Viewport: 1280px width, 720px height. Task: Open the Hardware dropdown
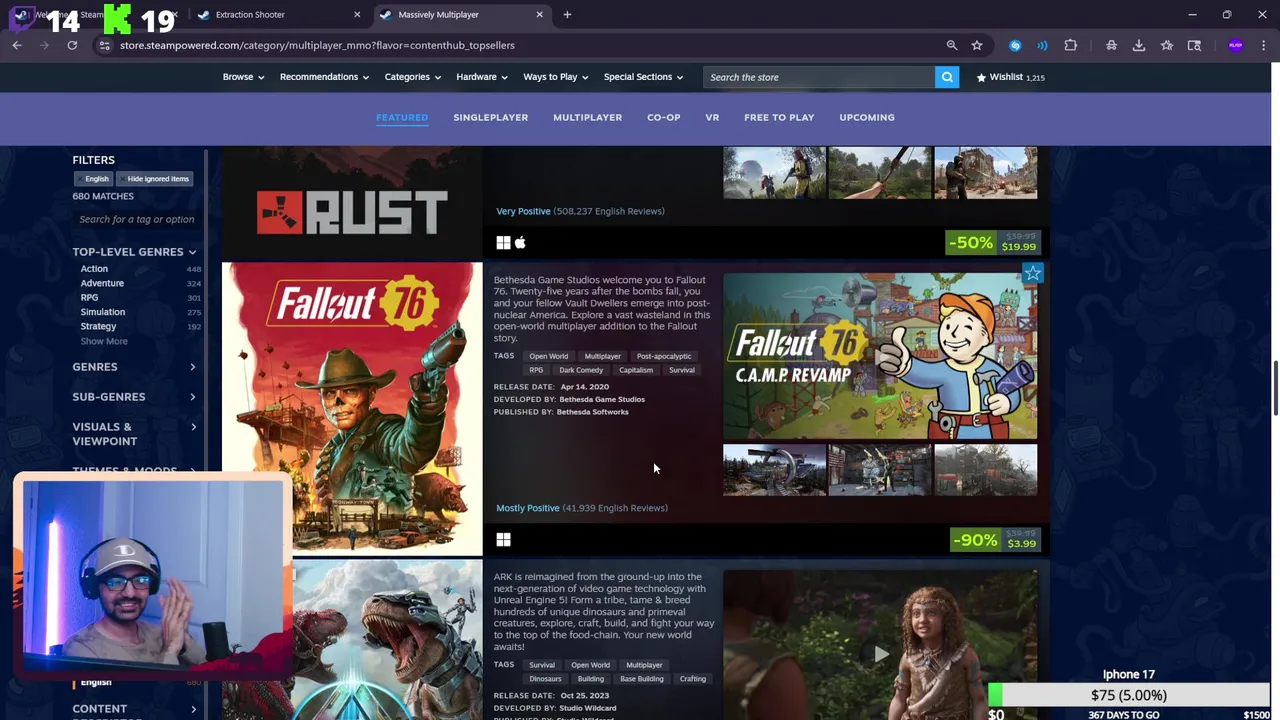pos(482,77)
